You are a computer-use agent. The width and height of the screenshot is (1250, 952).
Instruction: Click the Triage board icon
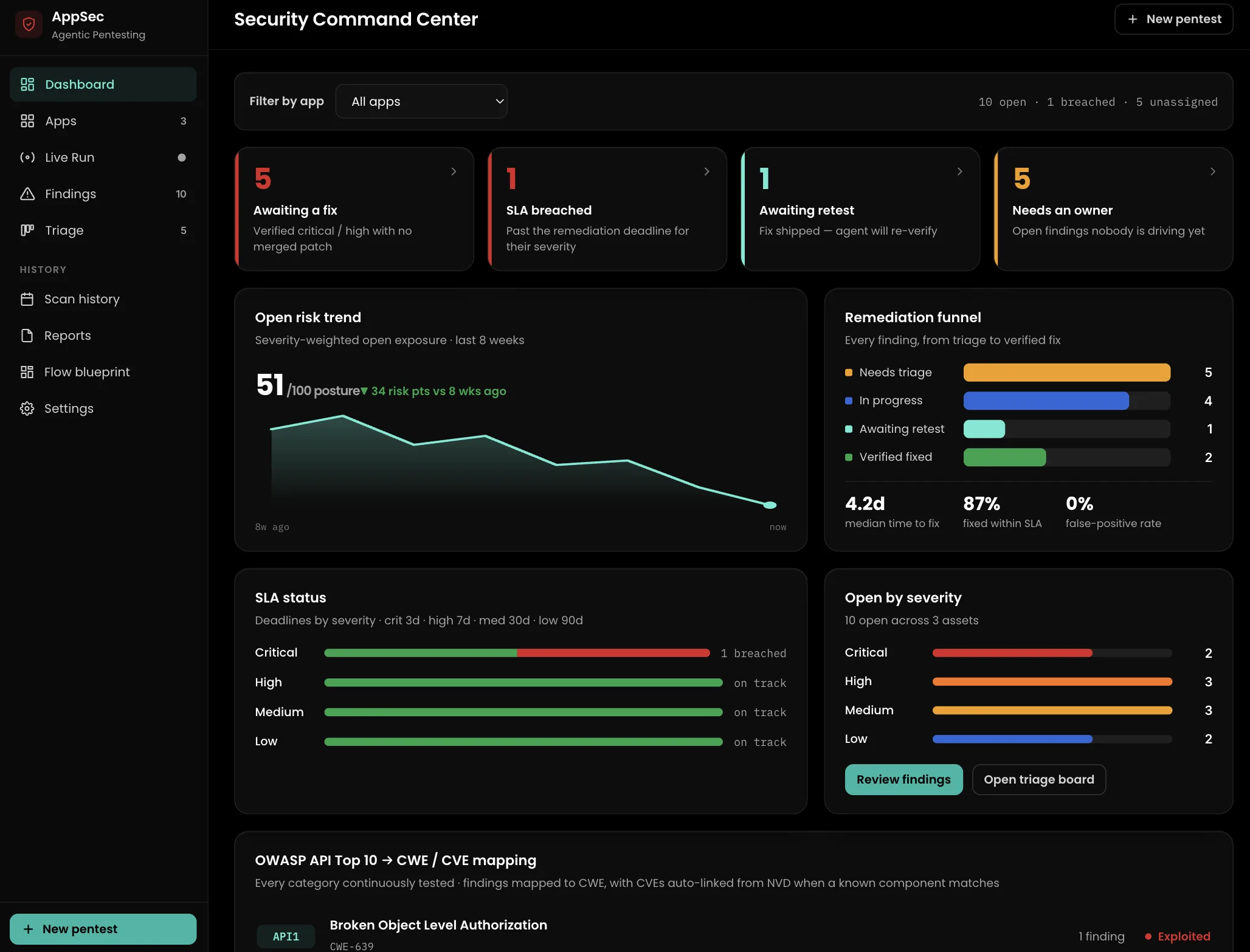(x=27, y=230)
